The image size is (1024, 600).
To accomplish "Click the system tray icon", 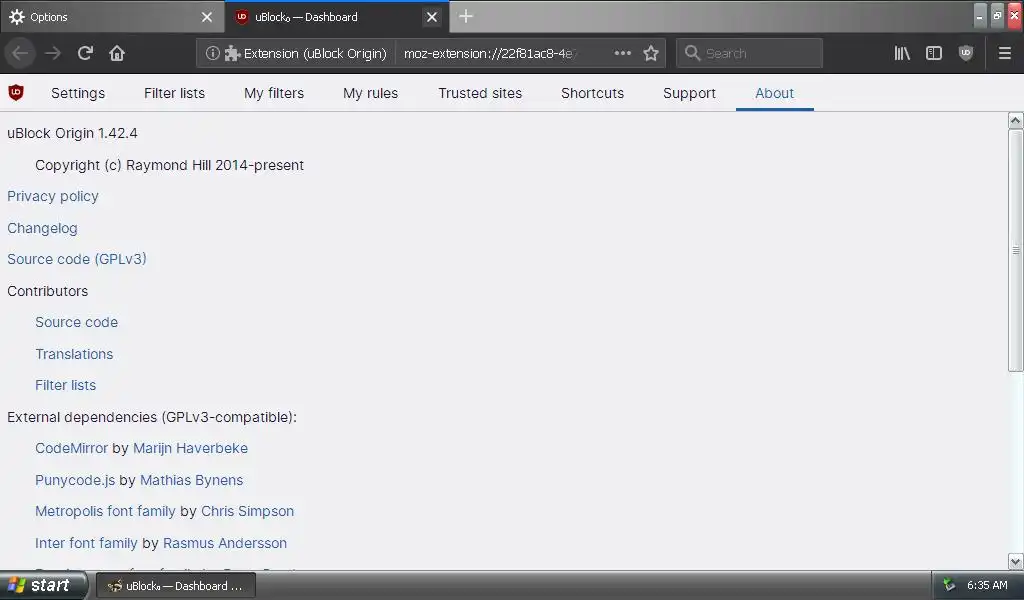I will (949, 585).
